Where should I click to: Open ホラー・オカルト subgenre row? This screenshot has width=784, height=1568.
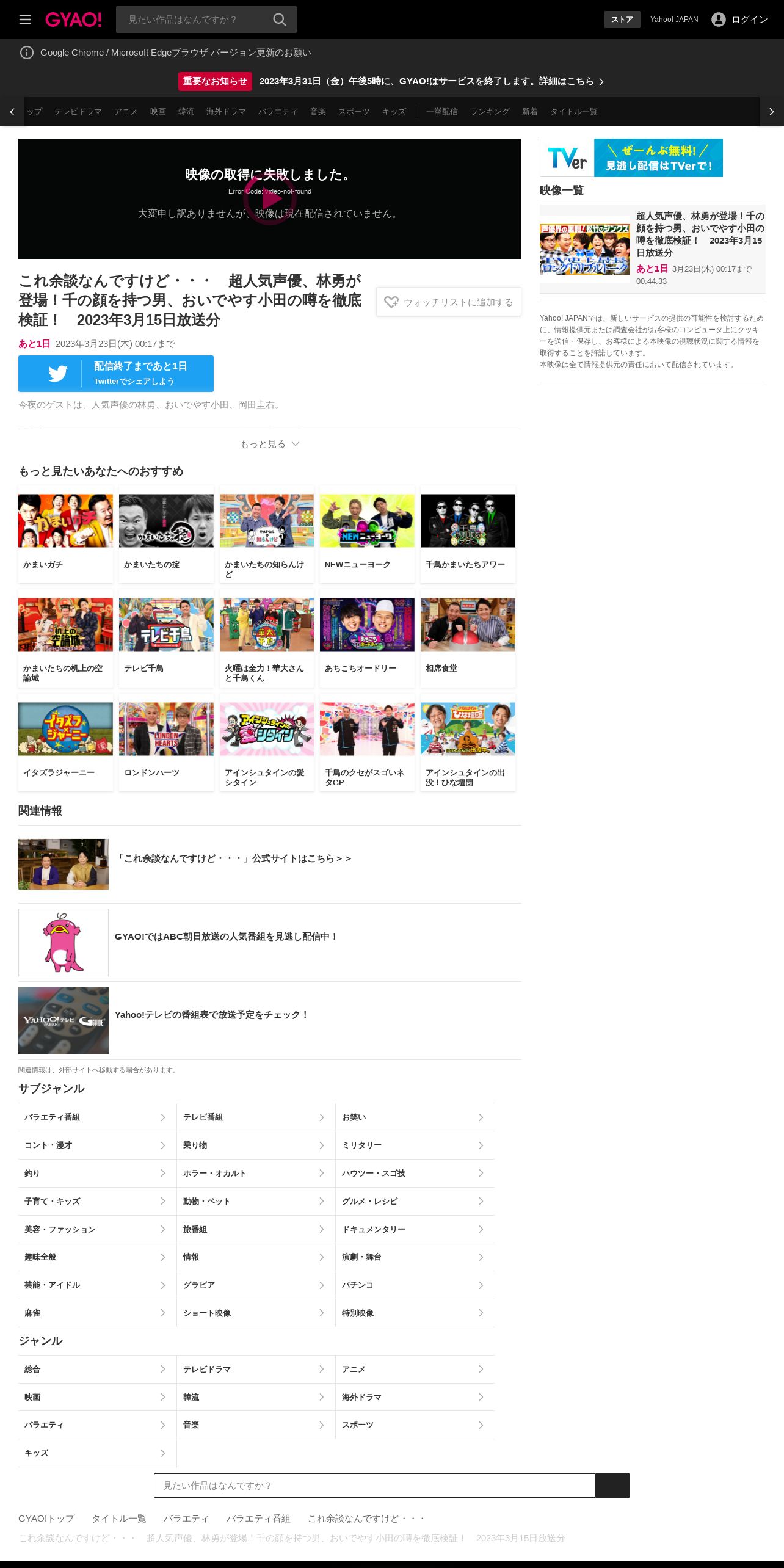pyautogui.click(x=256, y=1173)
